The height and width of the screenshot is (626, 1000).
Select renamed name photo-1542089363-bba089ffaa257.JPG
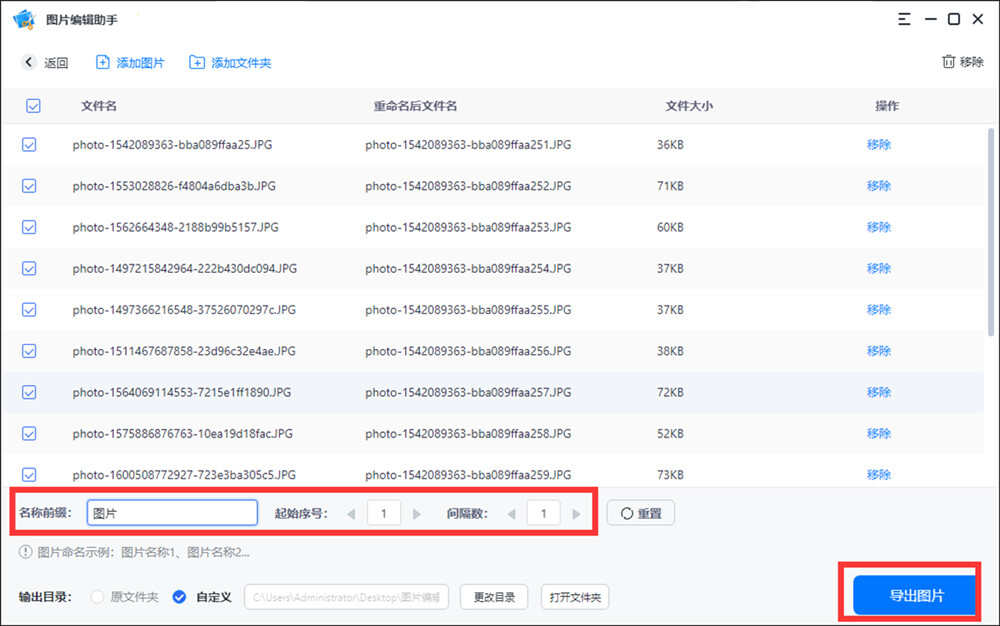point(468,392)
